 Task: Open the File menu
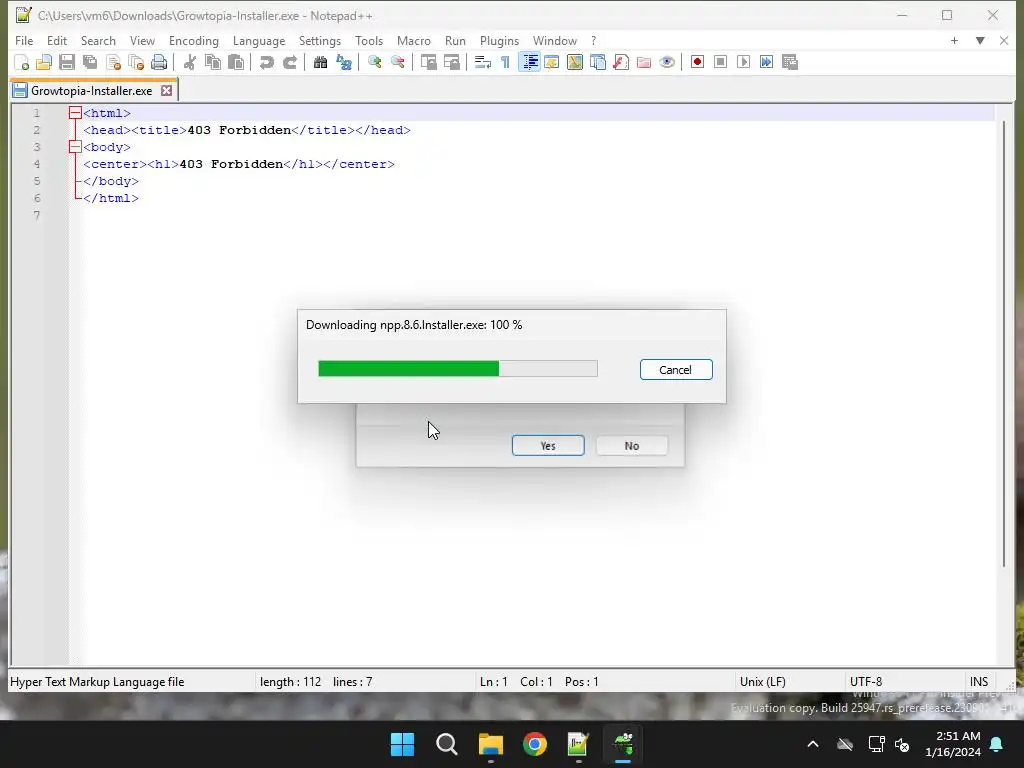click(x=24, y=40)
